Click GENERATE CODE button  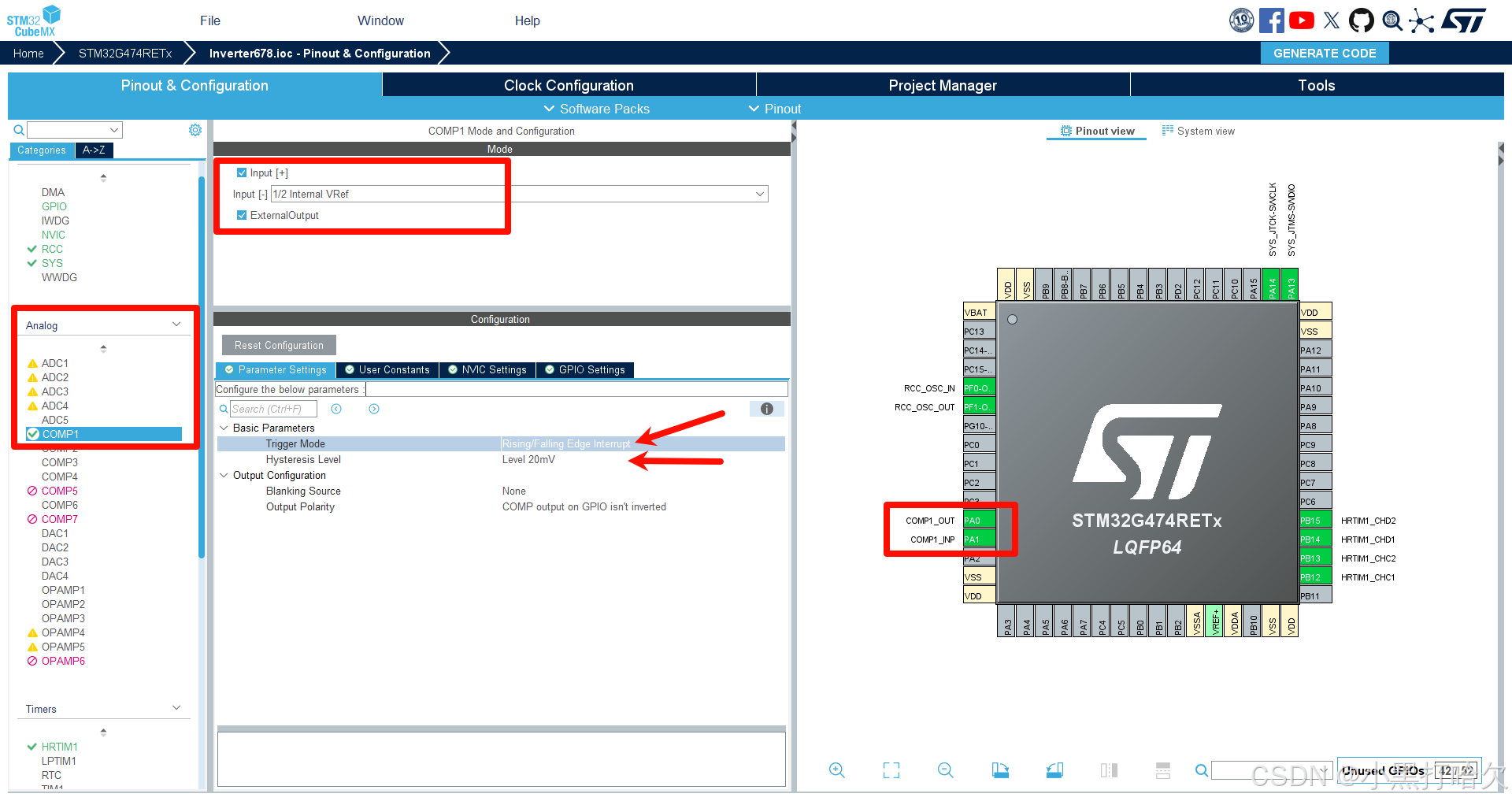click(x=1325, y=53)
